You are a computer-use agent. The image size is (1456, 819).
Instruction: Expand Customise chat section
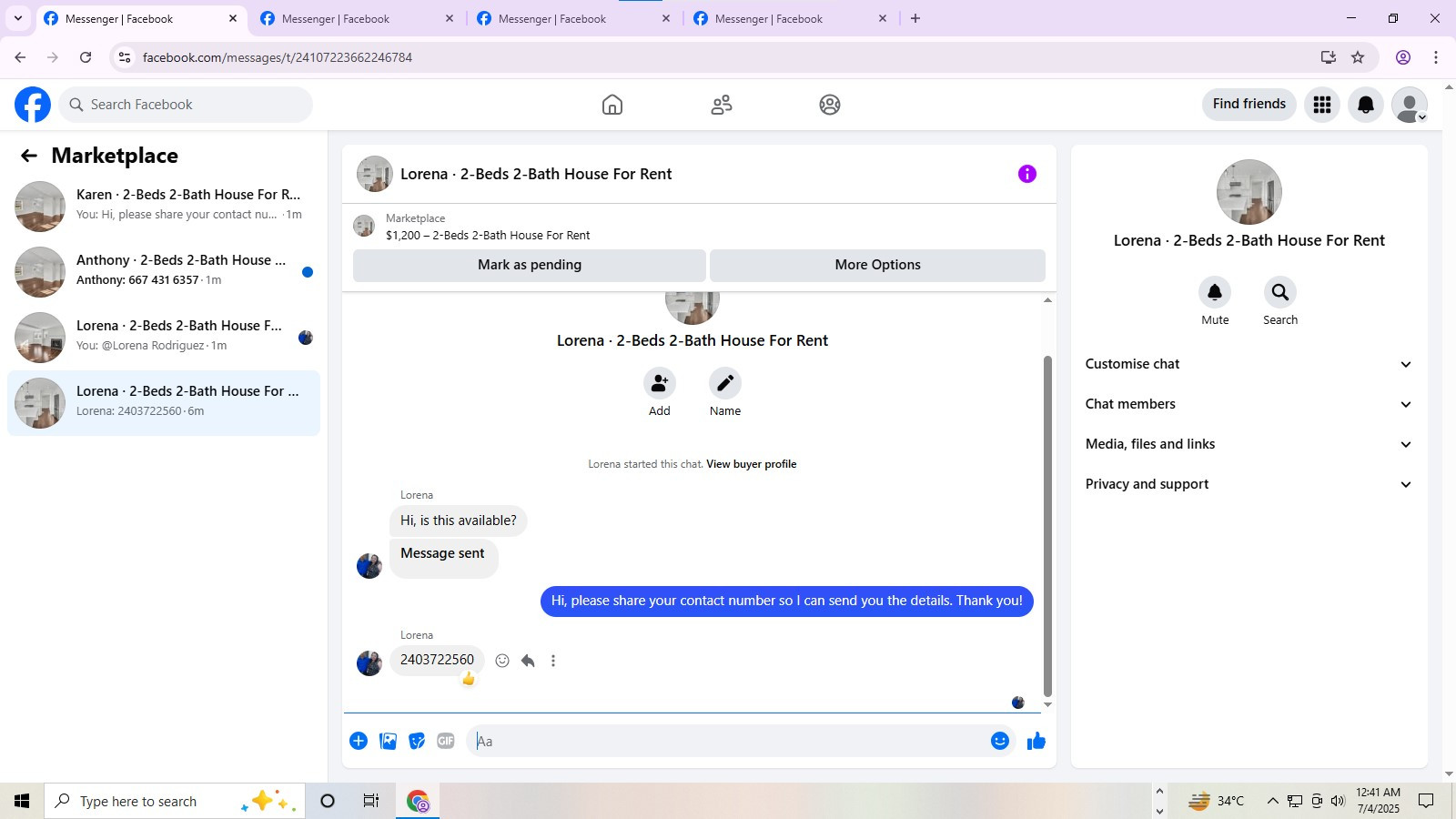pyautogui.click(x=1249, y=364)
